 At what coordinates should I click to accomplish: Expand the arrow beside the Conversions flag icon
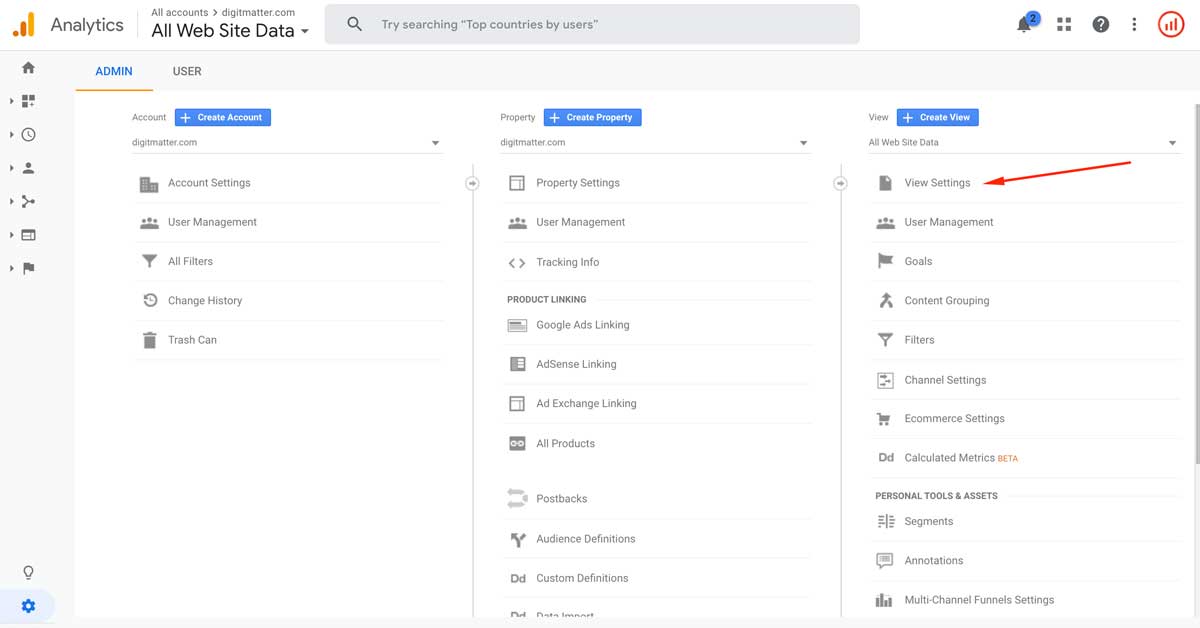[11, 268]
